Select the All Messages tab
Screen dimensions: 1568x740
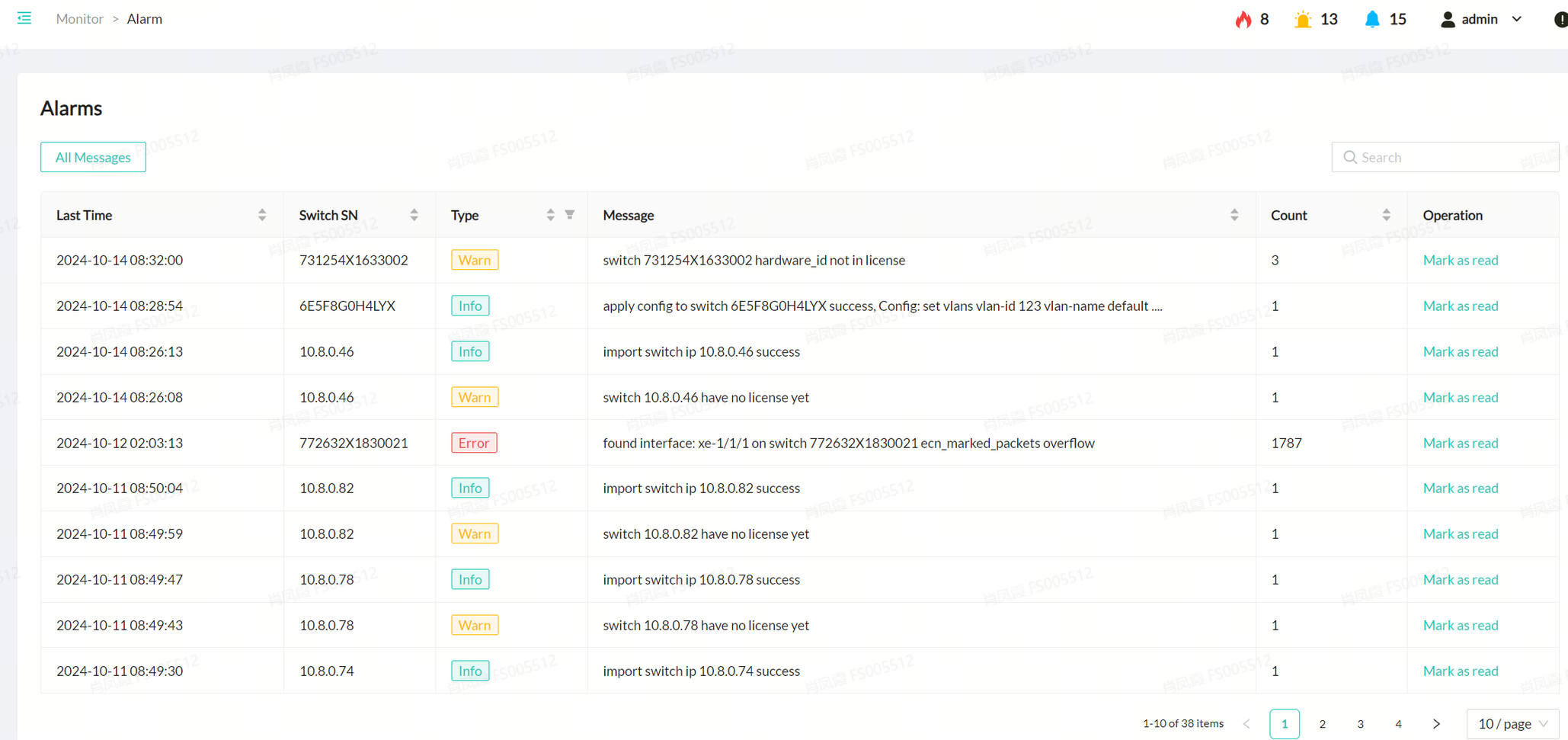93,157
